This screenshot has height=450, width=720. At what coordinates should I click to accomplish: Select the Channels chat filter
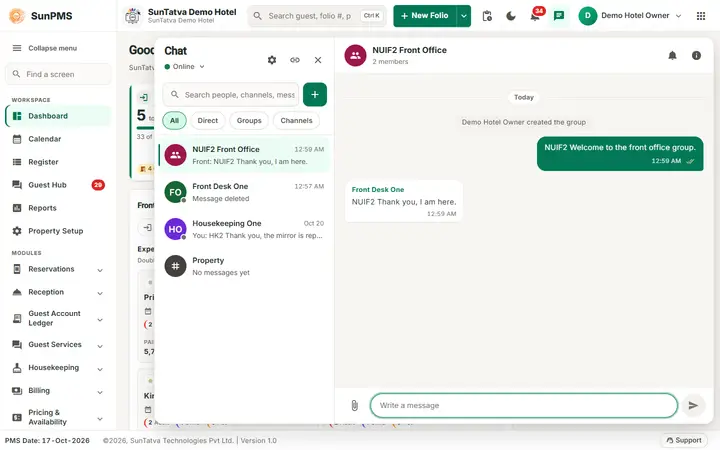(x=296, y=121)
